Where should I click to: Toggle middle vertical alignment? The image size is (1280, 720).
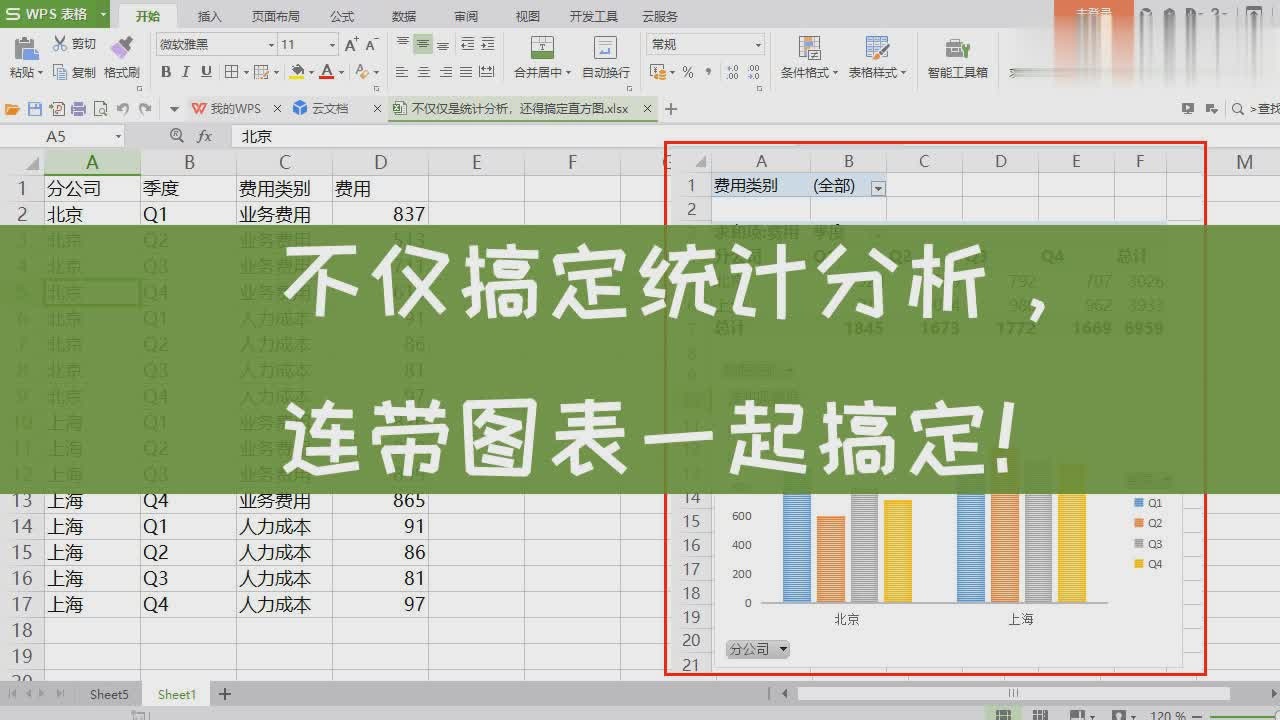(423, 44)
